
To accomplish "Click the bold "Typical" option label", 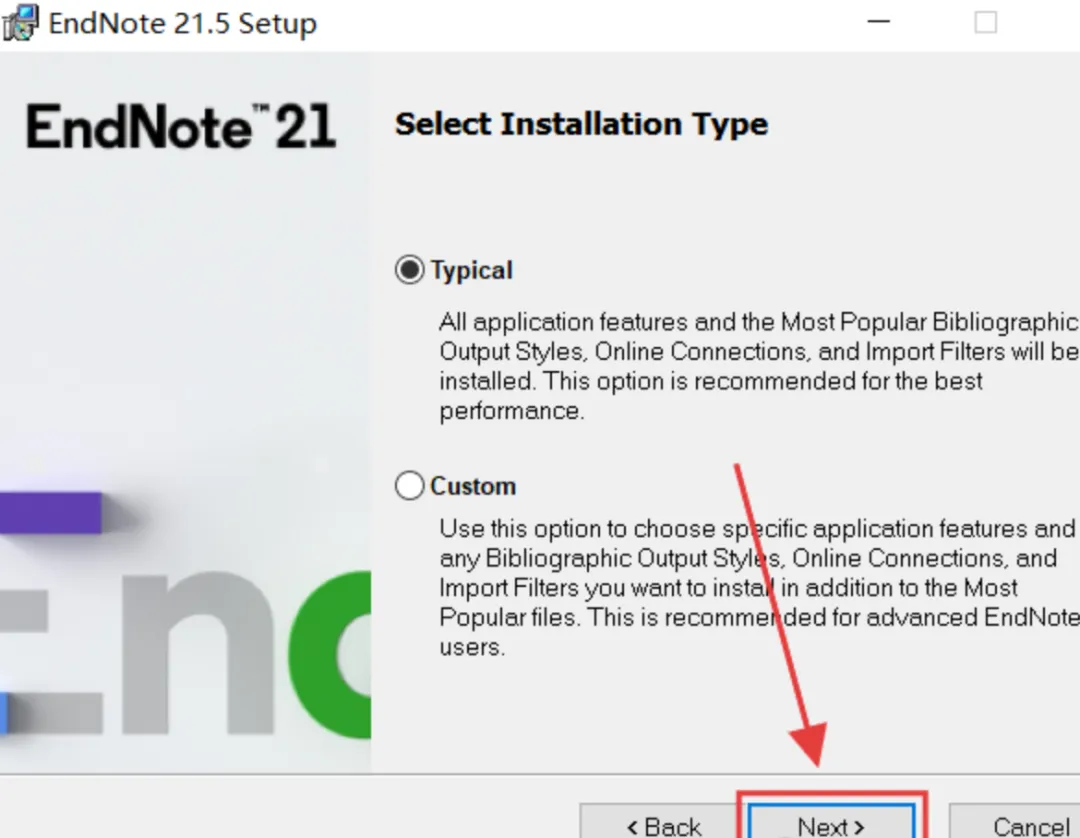I will (472, 271).
